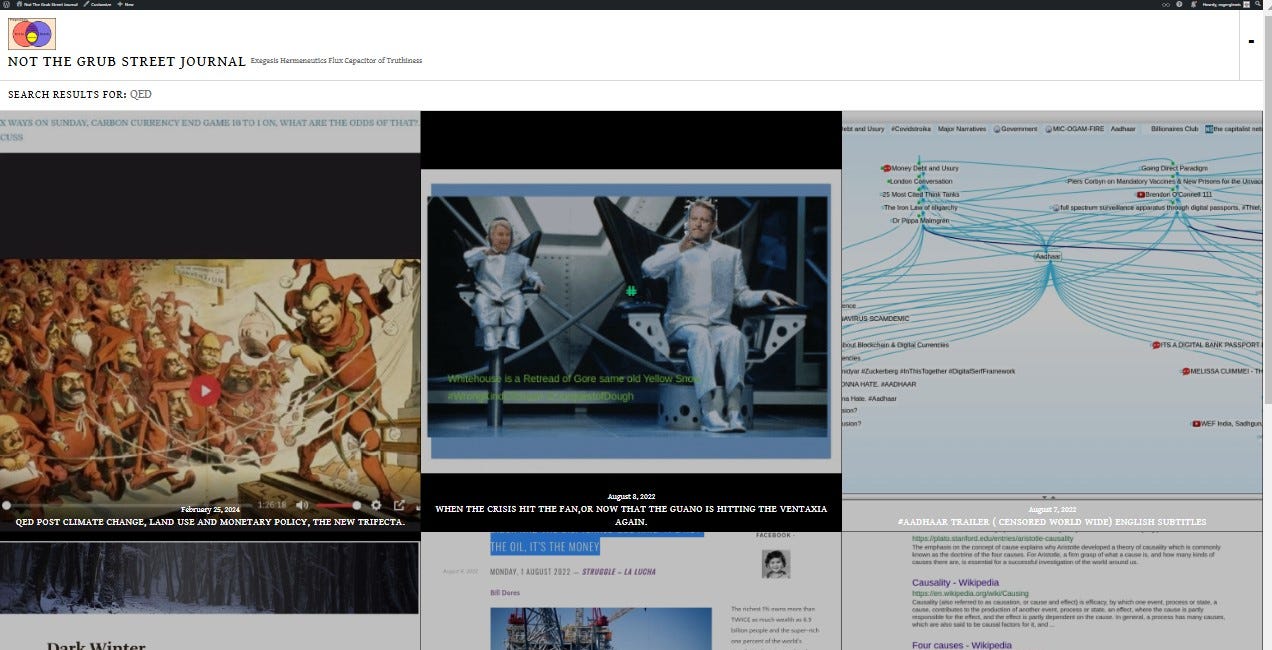Click the 'August 7, 2022' post date

(1052, 509)
